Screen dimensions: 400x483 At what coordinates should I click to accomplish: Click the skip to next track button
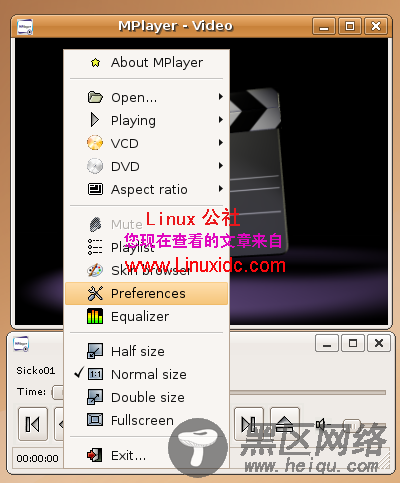pyautogui.click(x=249, y=424)
